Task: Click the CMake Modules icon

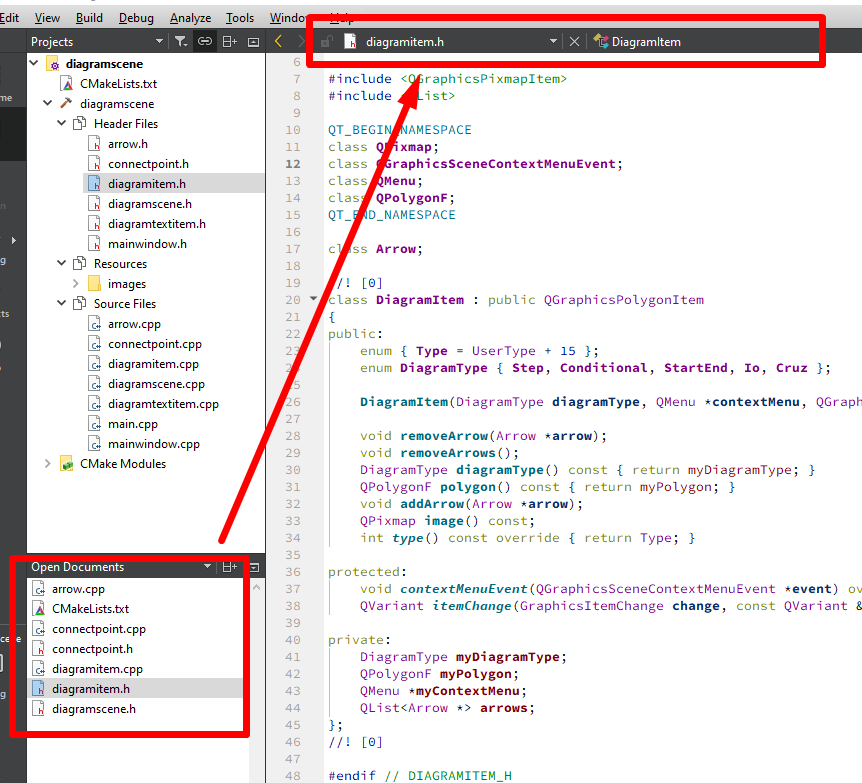Action: (x=67, y=464)
